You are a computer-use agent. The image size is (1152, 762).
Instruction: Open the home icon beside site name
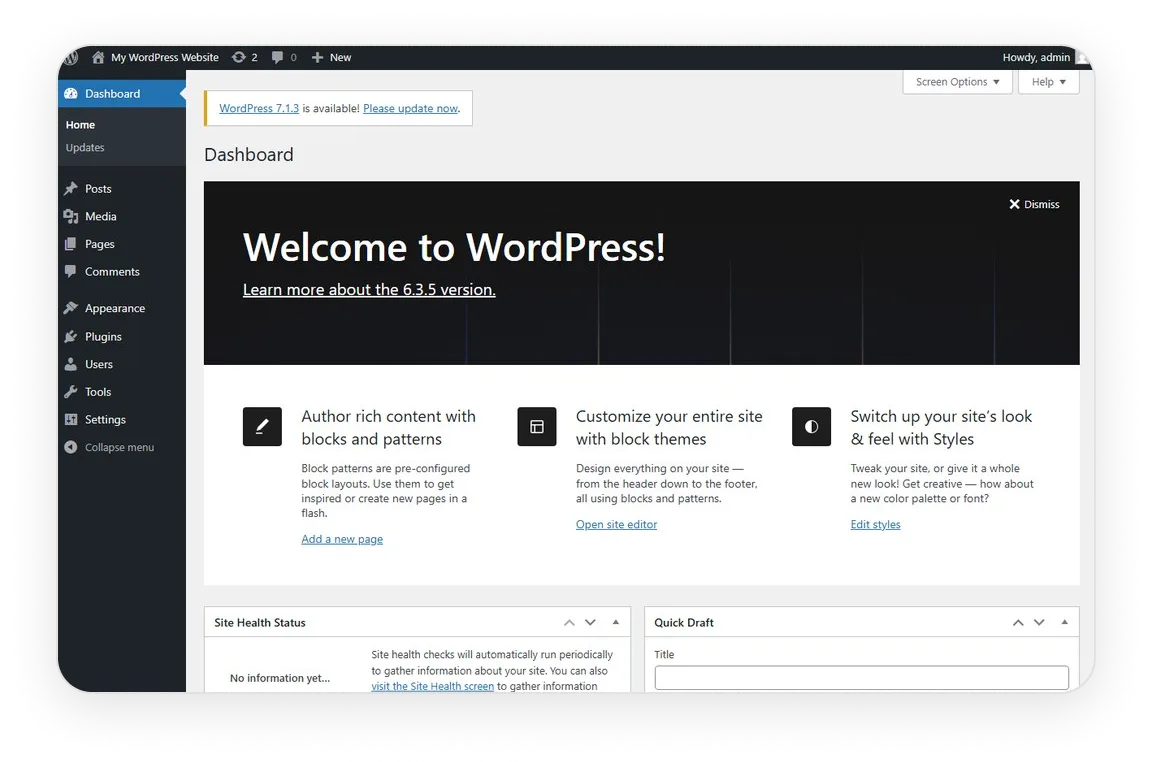(x=98, y=57)
